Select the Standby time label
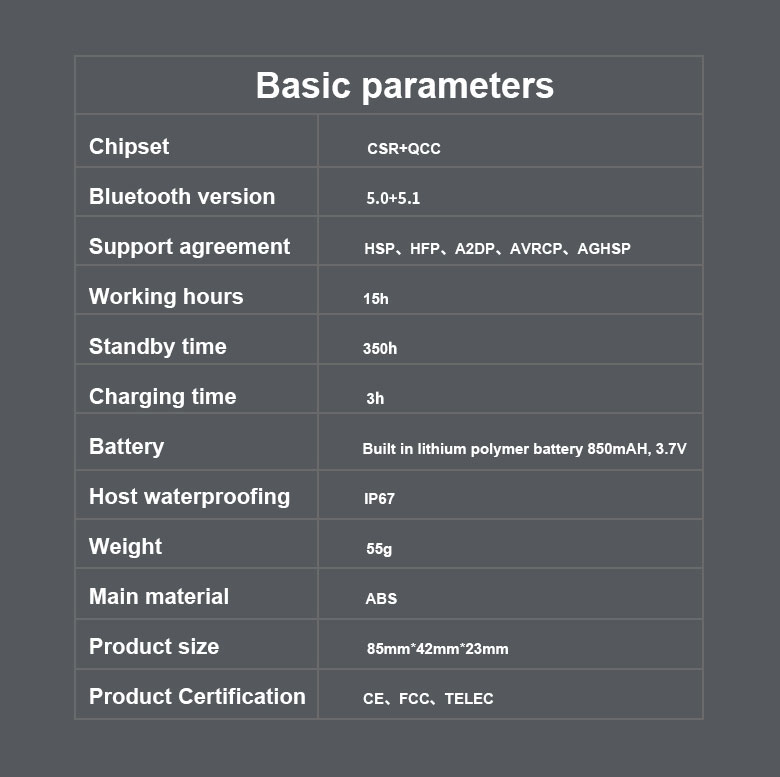This screenshot has height=777, width=780. click(x=158, y=347)
